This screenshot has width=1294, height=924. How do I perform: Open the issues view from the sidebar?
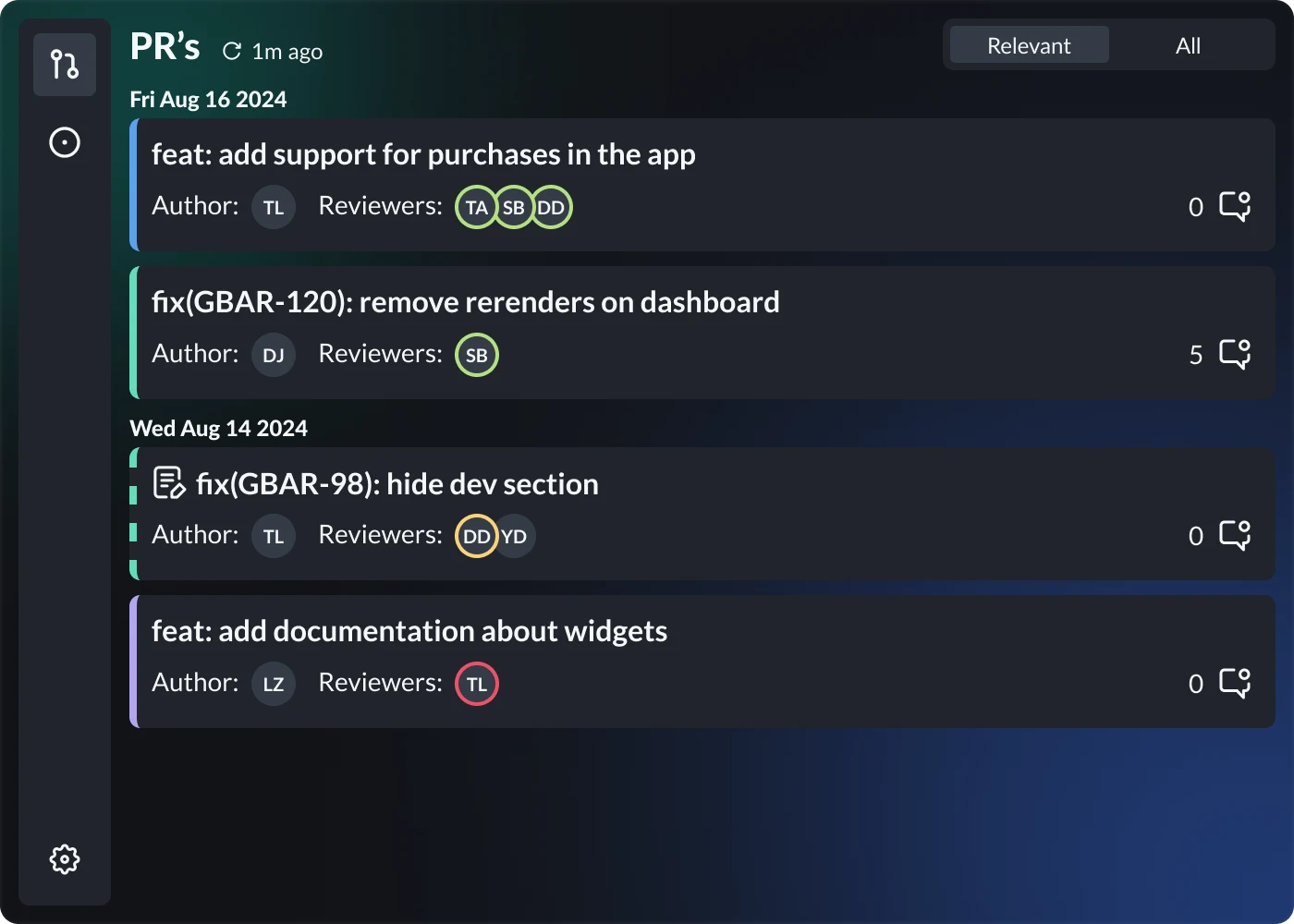[x=64, y=143]
